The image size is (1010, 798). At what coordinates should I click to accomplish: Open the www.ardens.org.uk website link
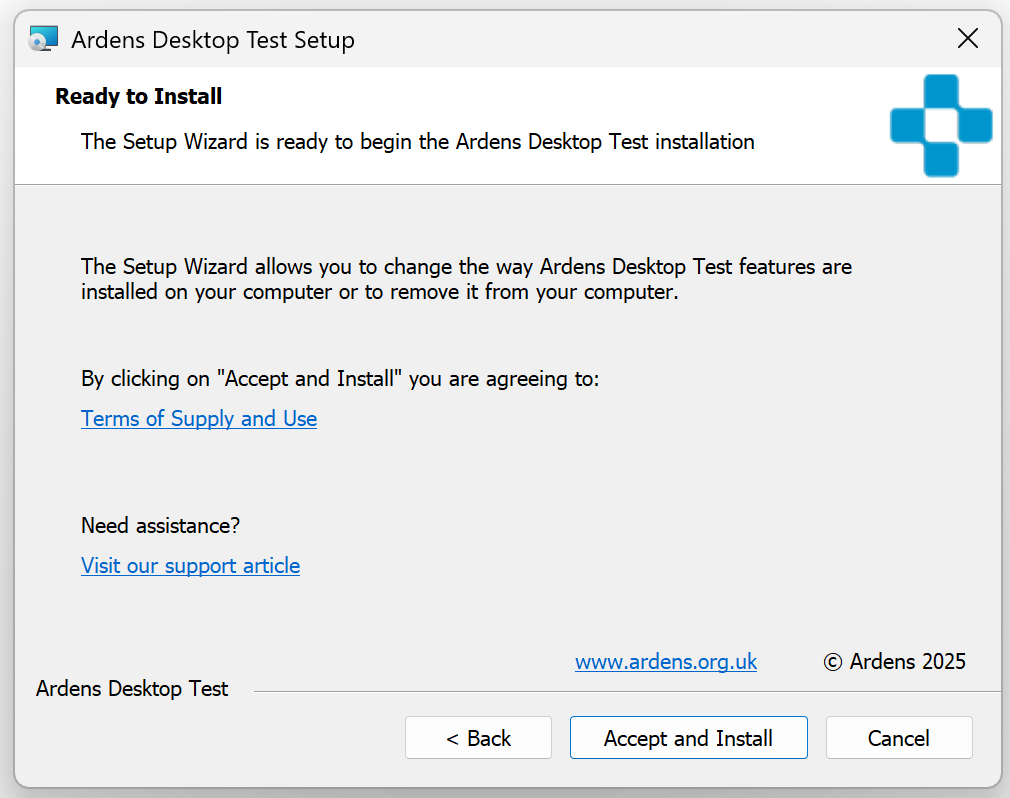[666, 661]
